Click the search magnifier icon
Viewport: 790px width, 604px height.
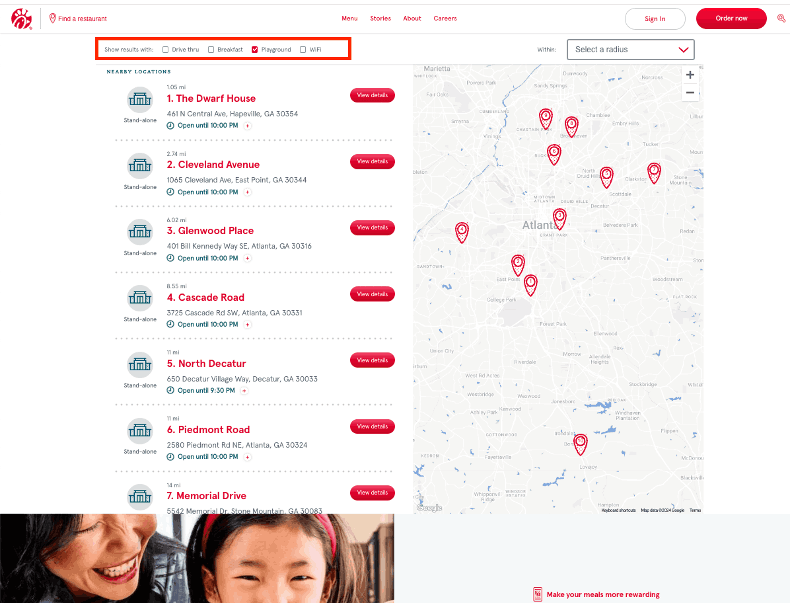(x=781, y=18)
